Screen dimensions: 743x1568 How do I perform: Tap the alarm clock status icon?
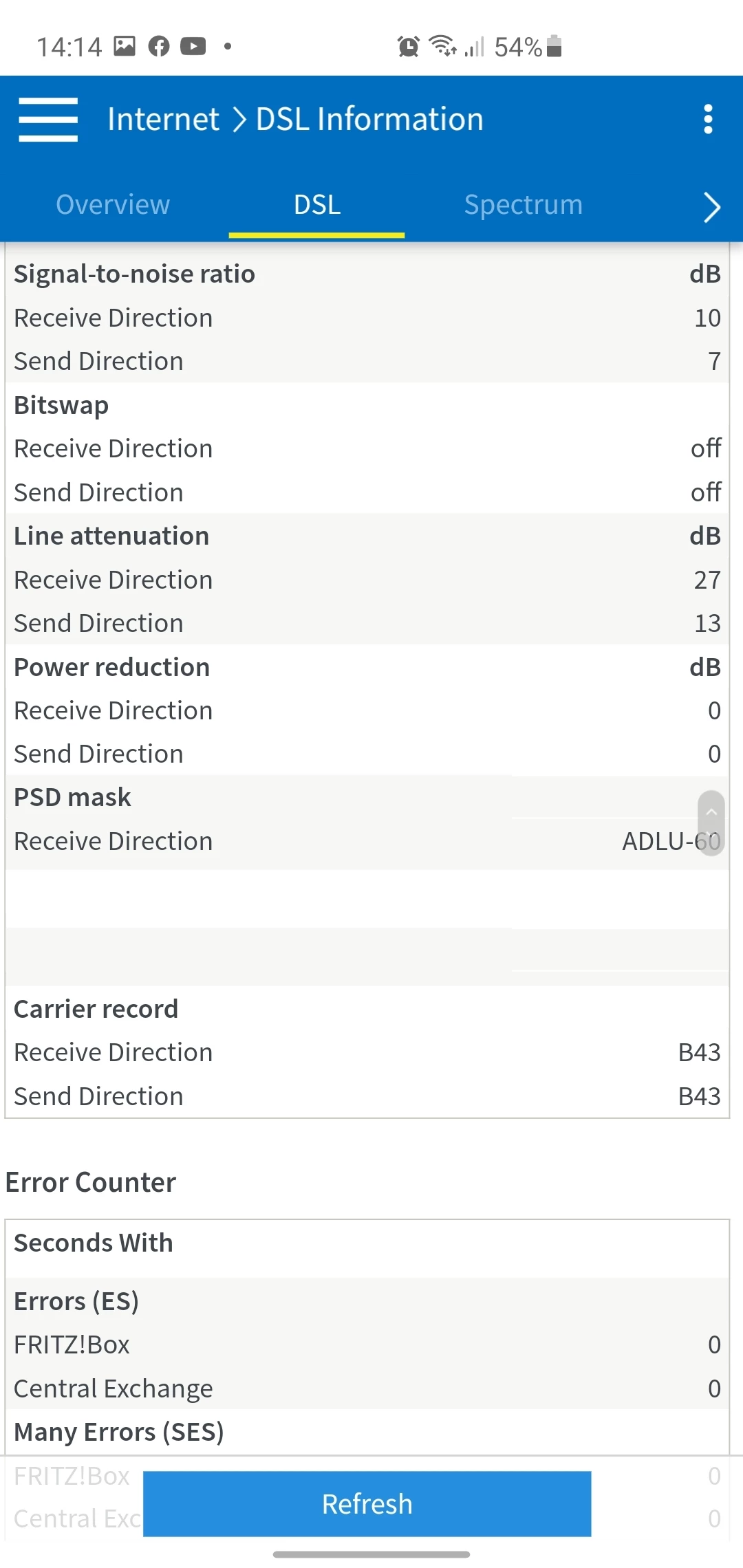tap(408, 47)
